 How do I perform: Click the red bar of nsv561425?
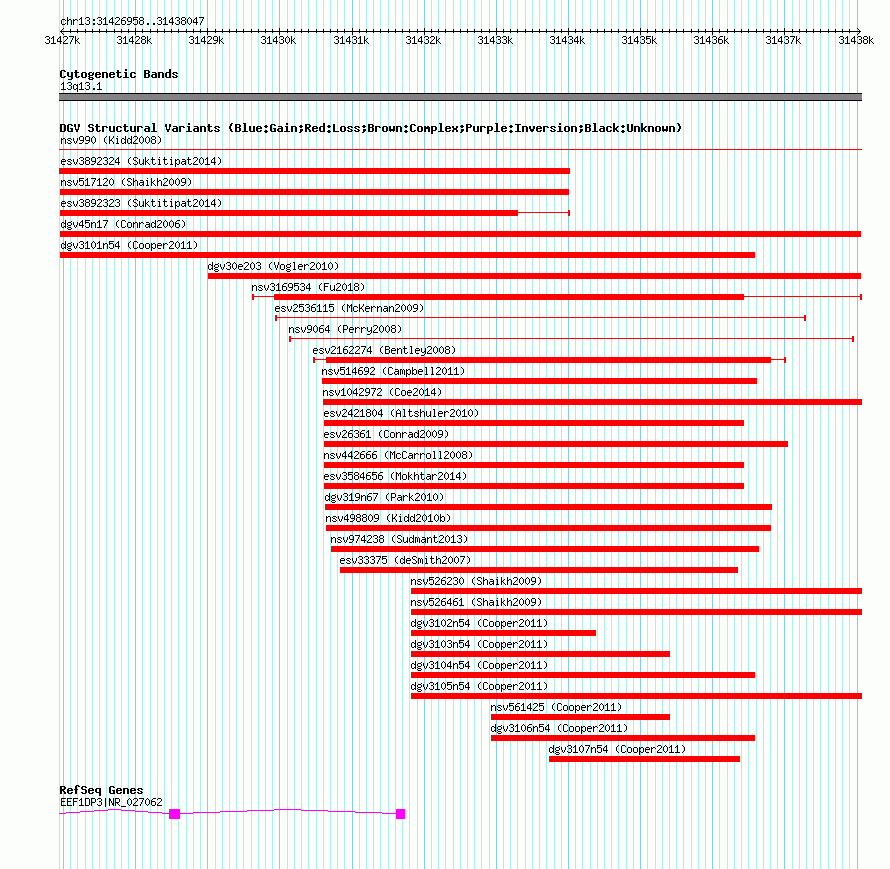(x=580, y=717)
